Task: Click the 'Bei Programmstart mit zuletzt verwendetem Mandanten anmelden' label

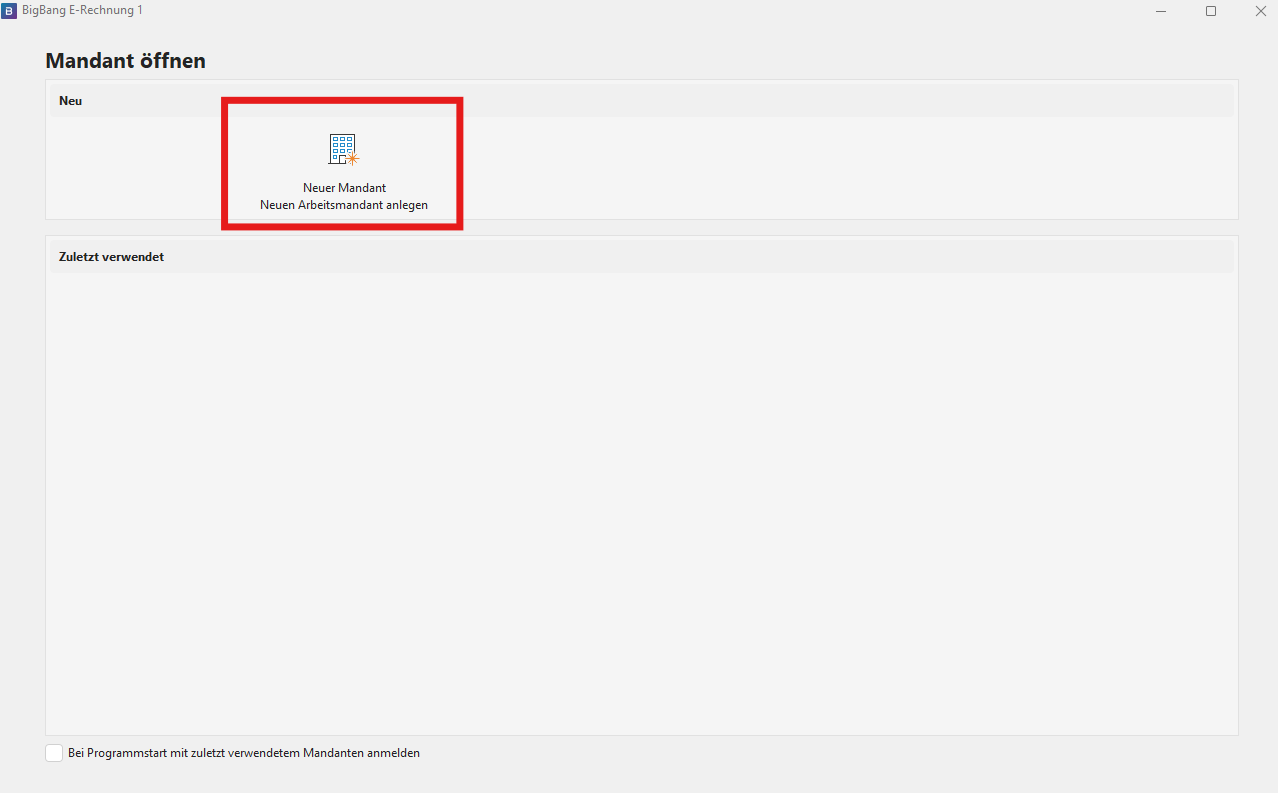Action: pyautogui.click(x=244, y=753)
